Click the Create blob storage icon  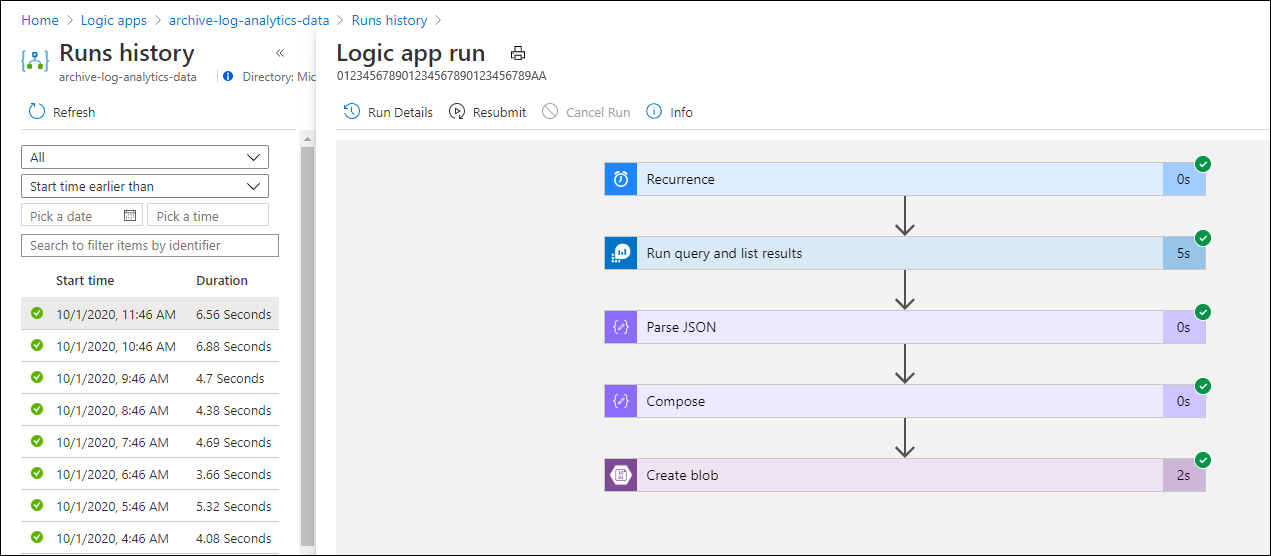tap(621, 476)
